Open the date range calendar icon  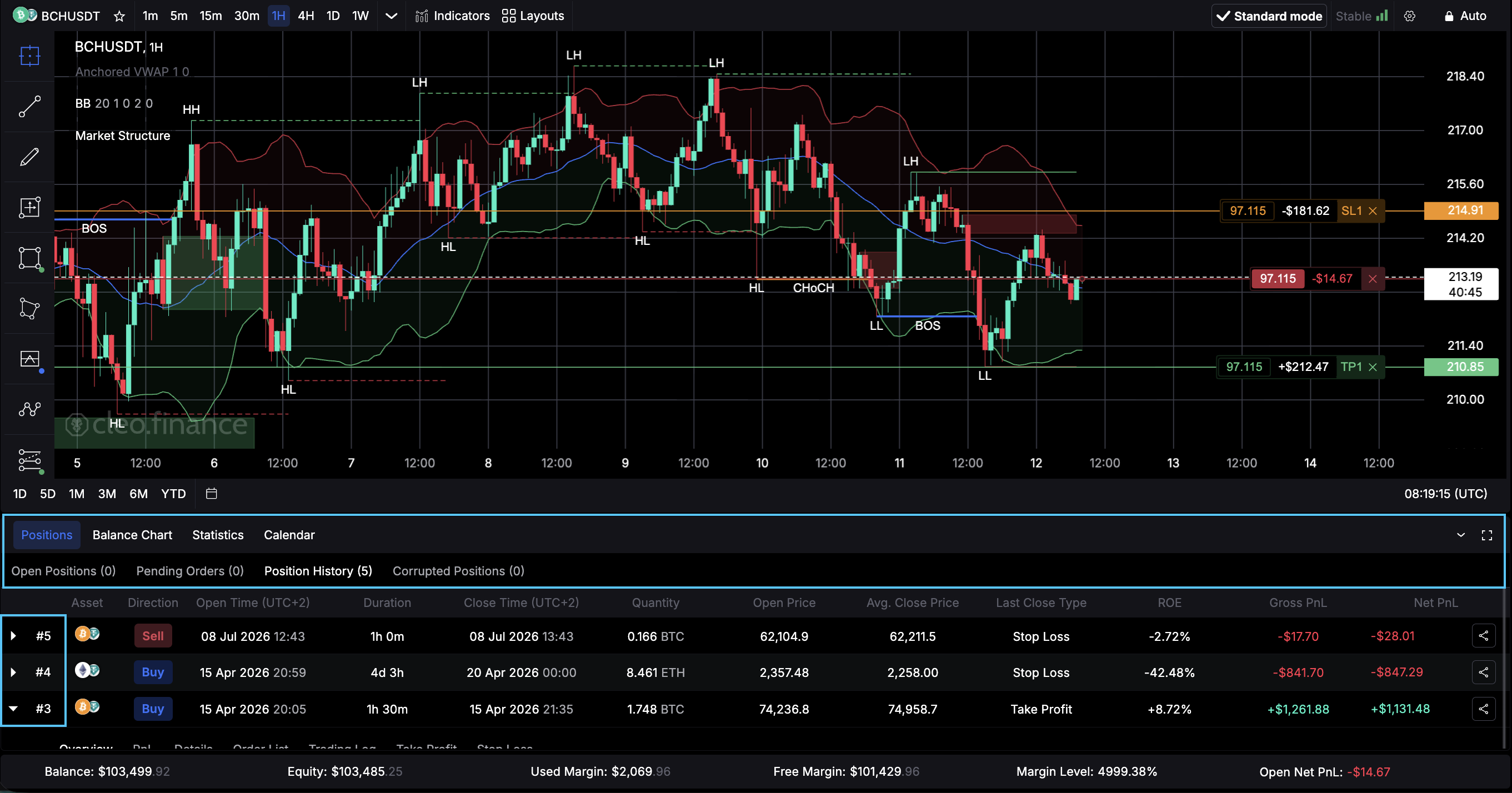coord(211,494)
